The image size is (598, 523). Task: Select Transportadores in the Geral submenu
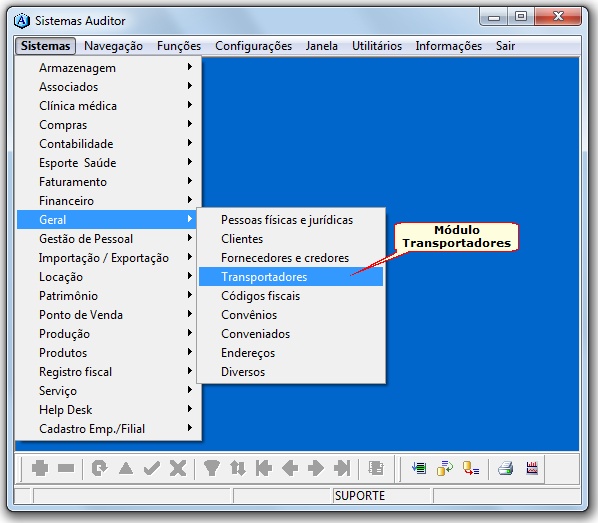(x=291, y=277)
